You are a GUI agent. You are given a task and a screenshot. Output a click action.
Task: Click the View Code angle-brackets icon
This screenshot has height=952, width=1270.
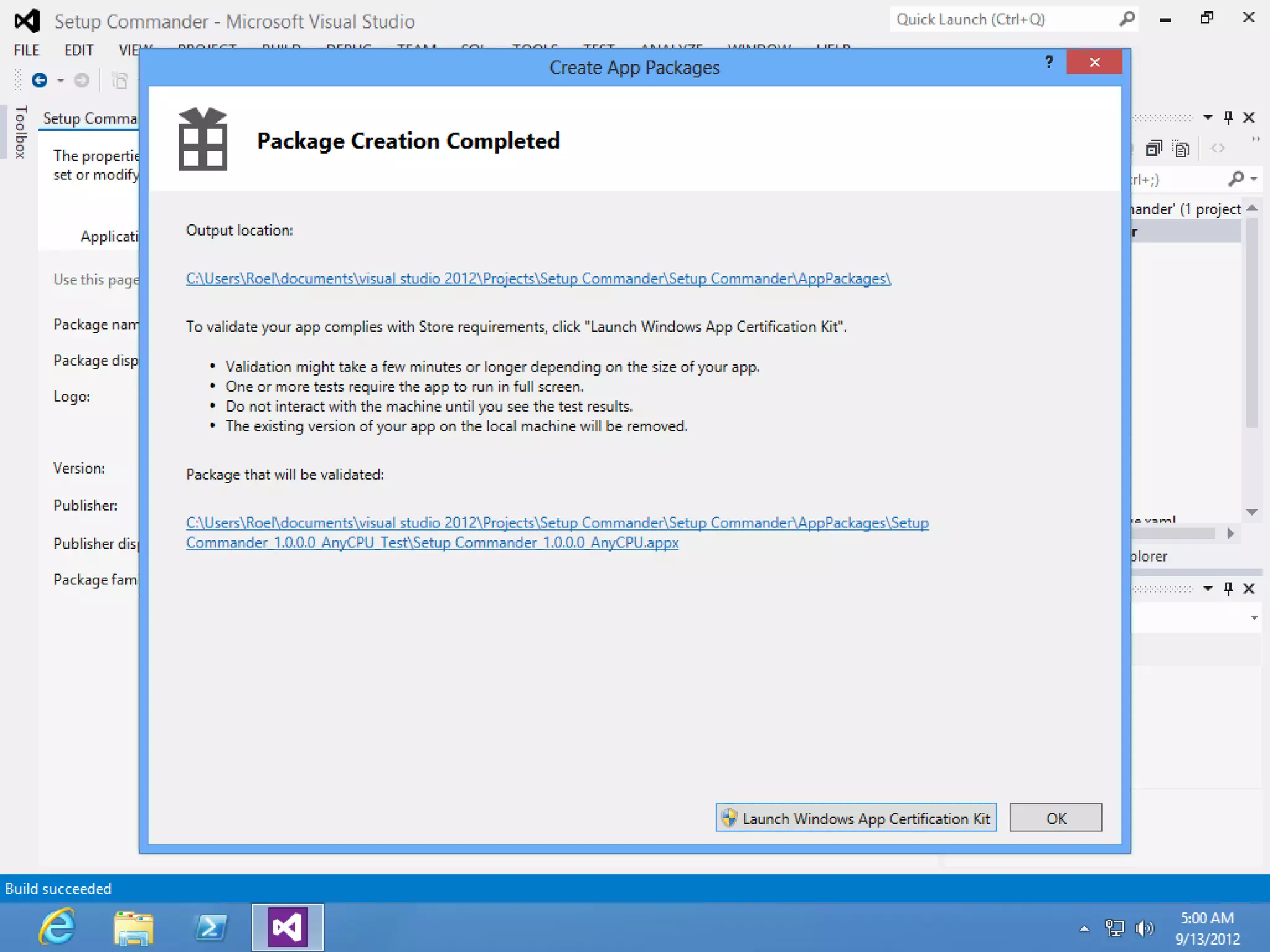(x=1218, y=148)
